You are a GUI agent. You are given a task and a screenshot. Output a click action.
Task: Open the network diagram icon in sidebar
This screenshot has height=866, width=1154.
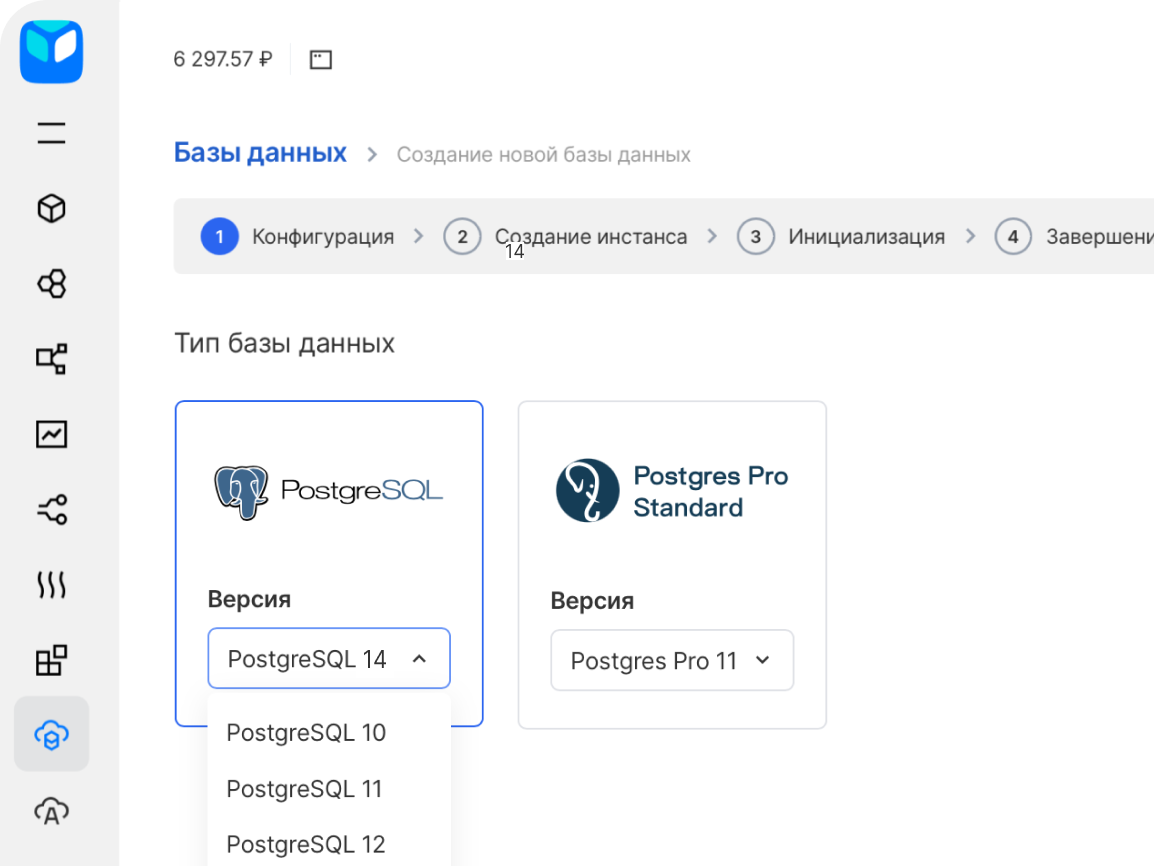click(x=52, y=359)
